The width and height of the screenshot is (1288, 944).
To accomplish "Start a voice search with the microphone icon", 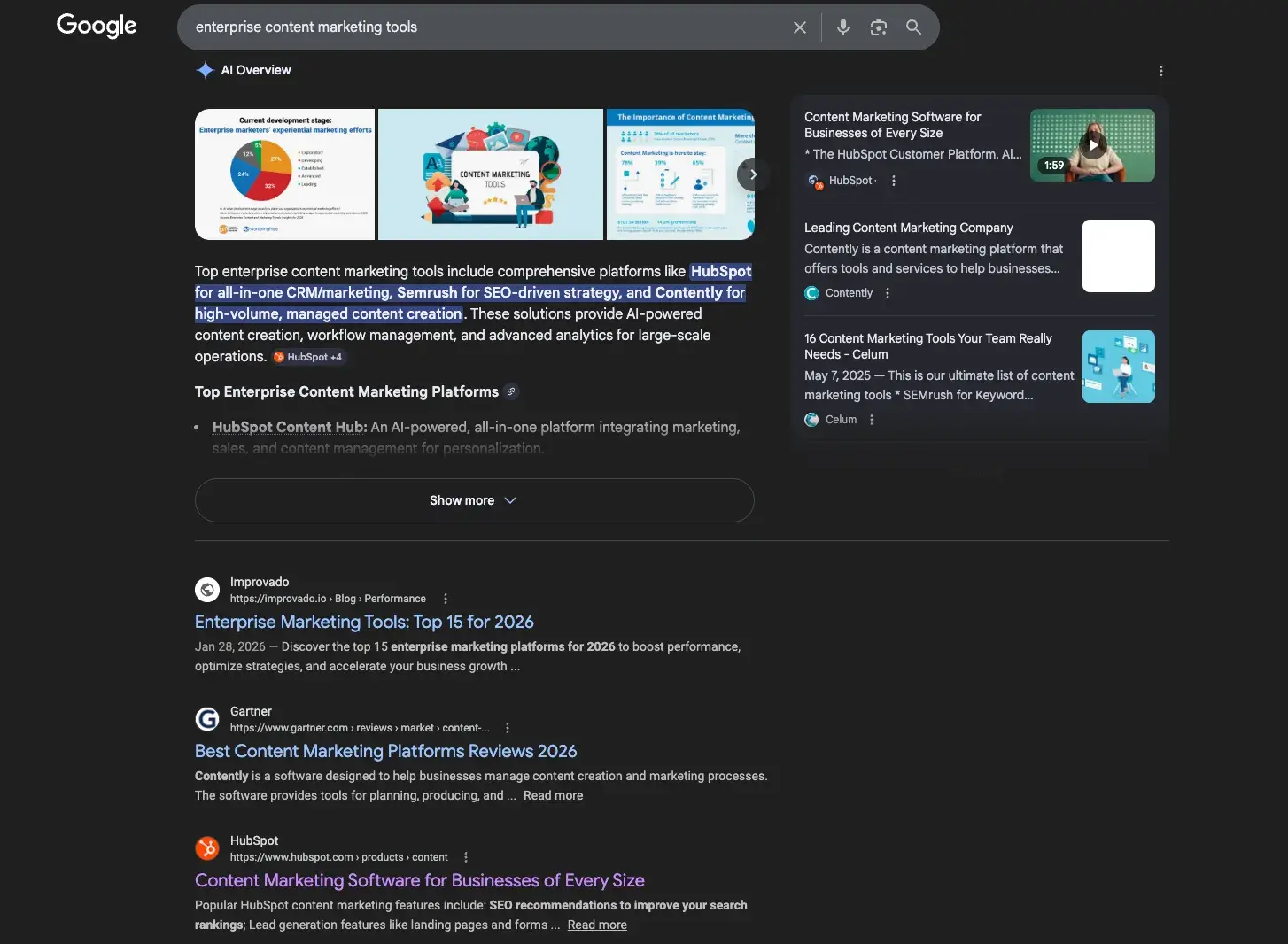I will click(x=842, y=27).
